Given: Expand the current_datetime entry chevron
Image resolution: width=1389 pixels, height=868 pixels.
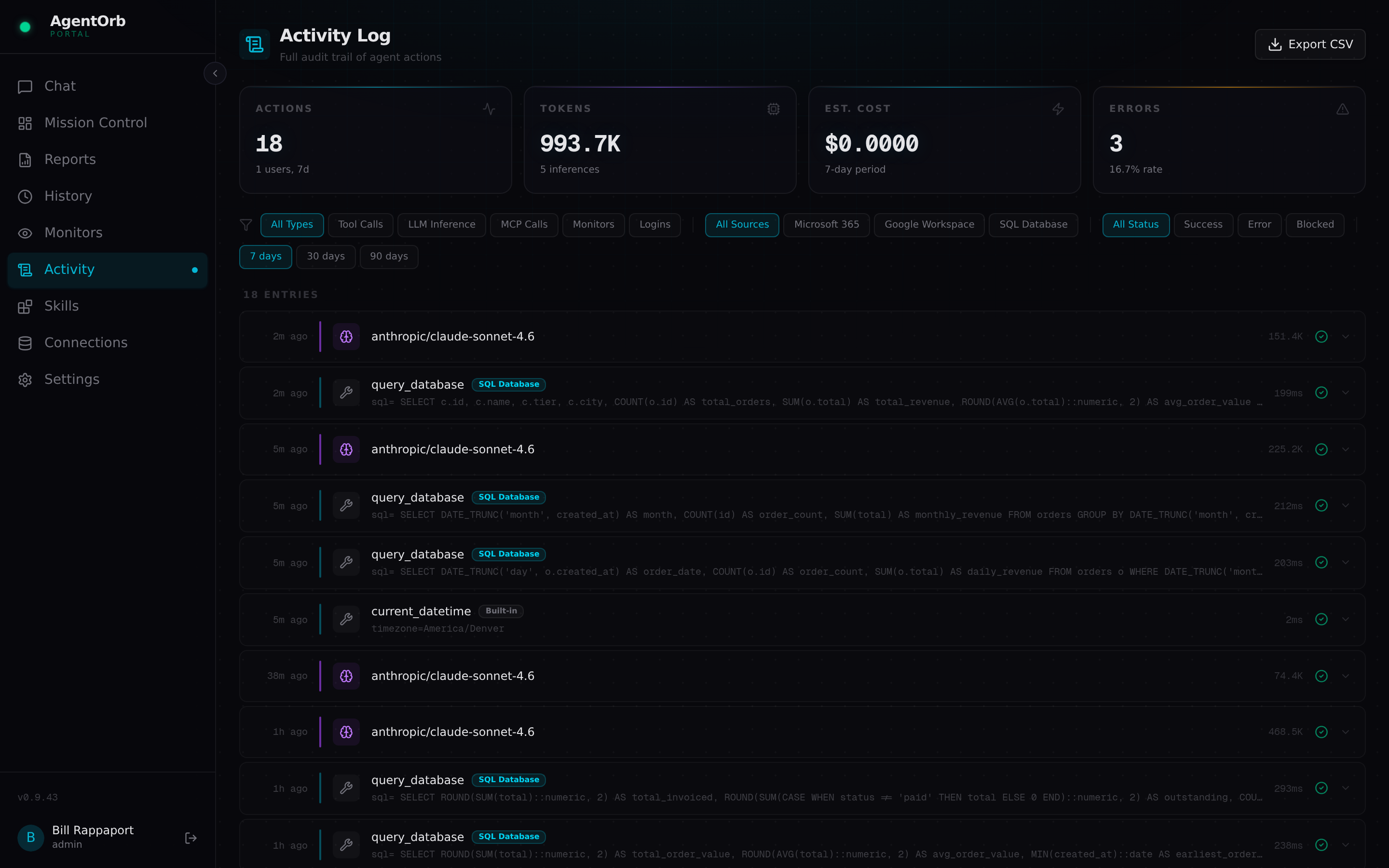Looking at the screenshot, I should tap(1346, 620).
